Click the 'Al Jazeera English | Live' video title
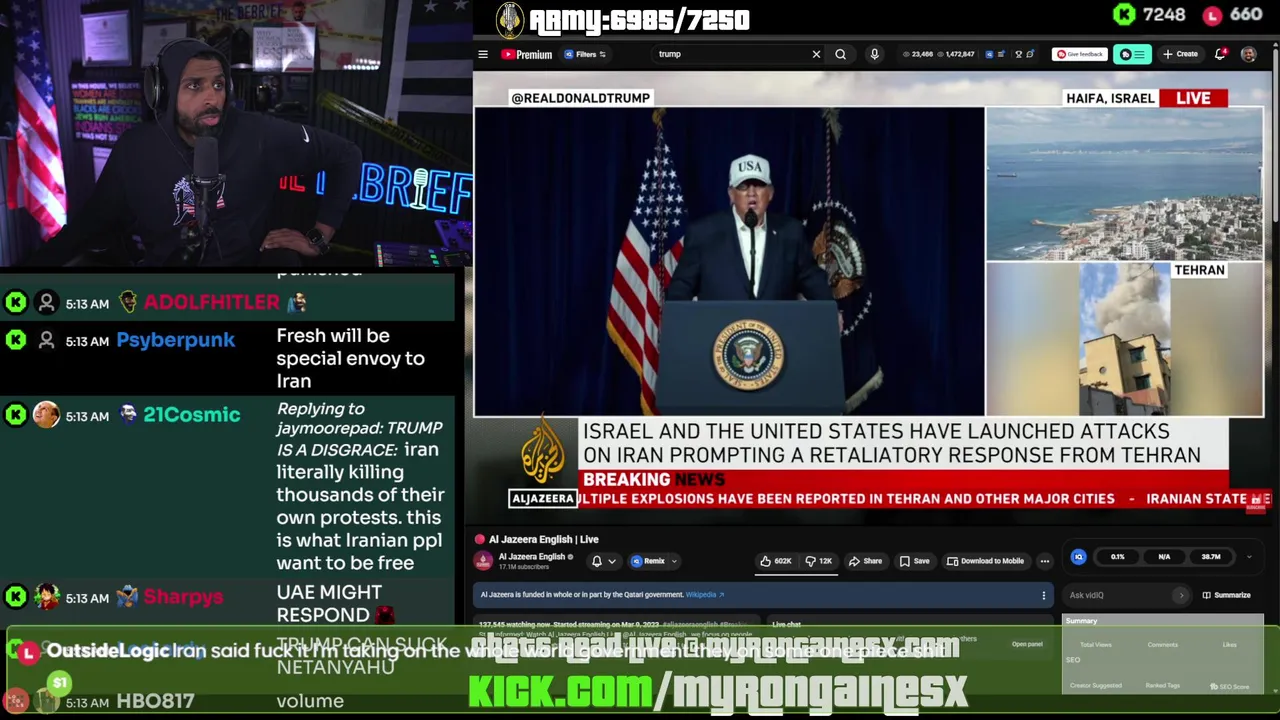 coord(543,539)
